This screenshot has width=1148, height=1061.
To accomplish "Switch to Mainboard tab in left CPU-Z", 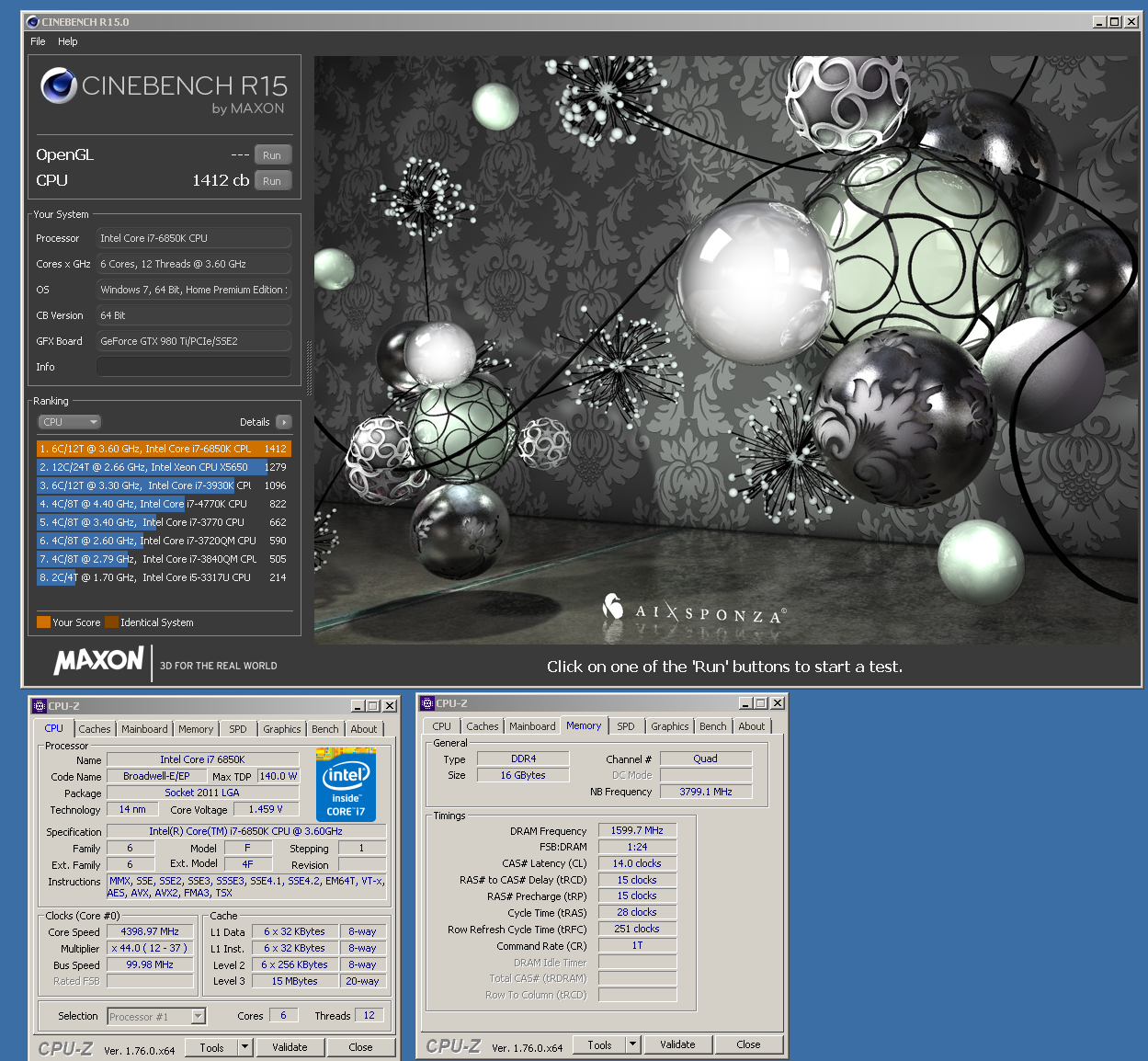I will pyautogui.click(x=144, y=729).
